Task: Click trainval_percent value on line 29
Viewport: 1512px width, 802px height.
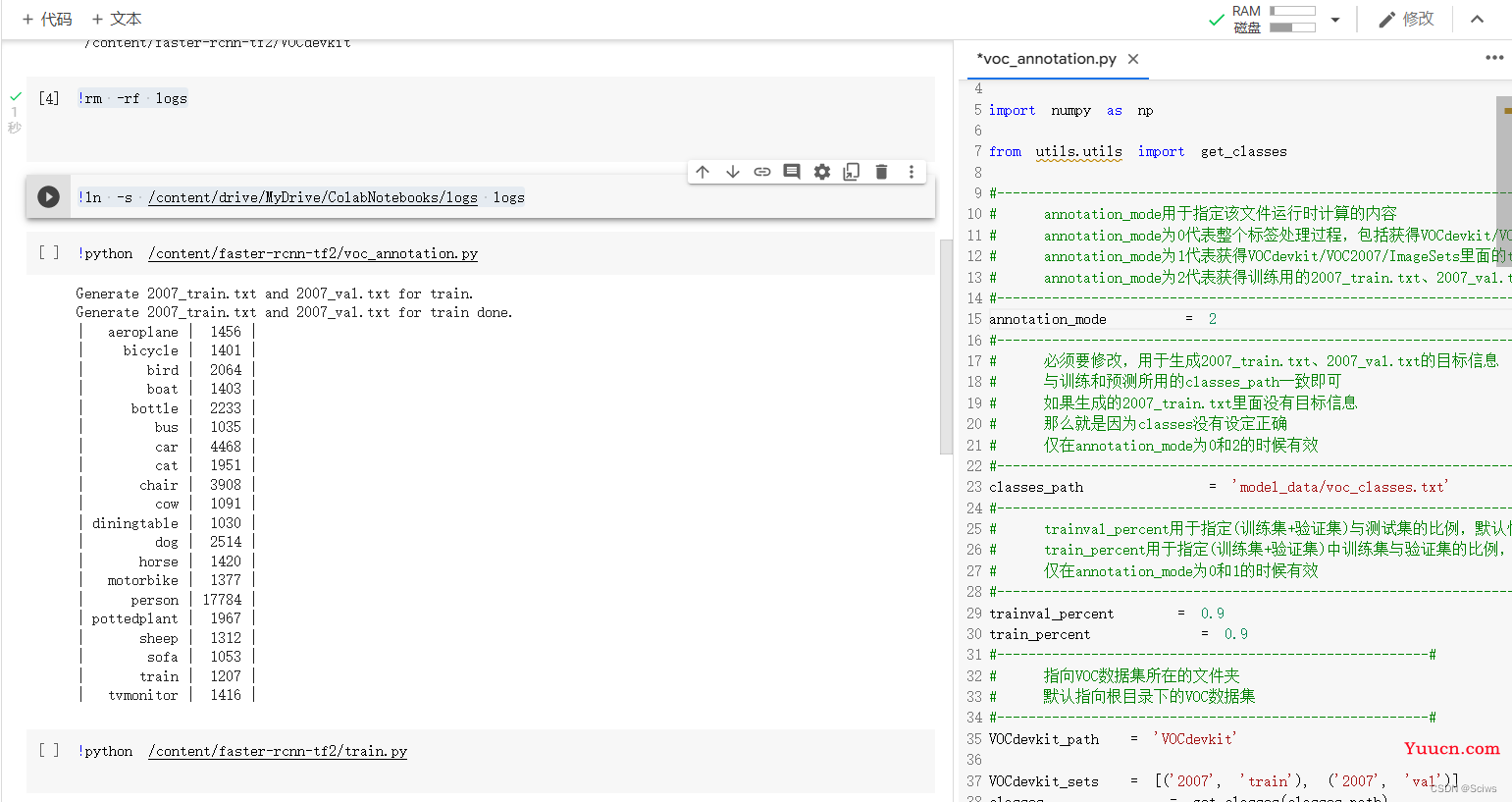Action: [1213, 614]
